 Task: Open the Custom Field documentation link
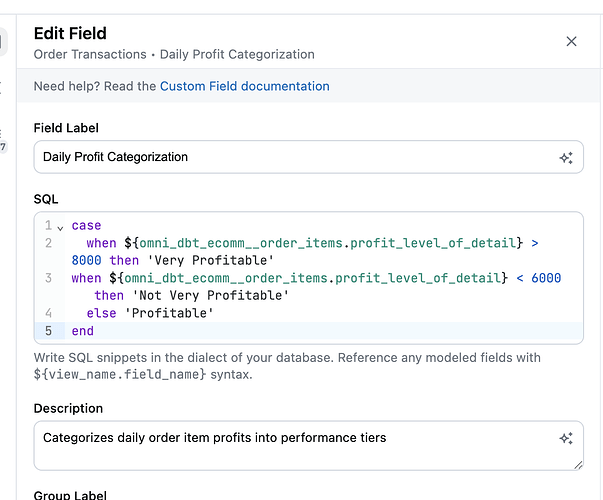[244, 86]
